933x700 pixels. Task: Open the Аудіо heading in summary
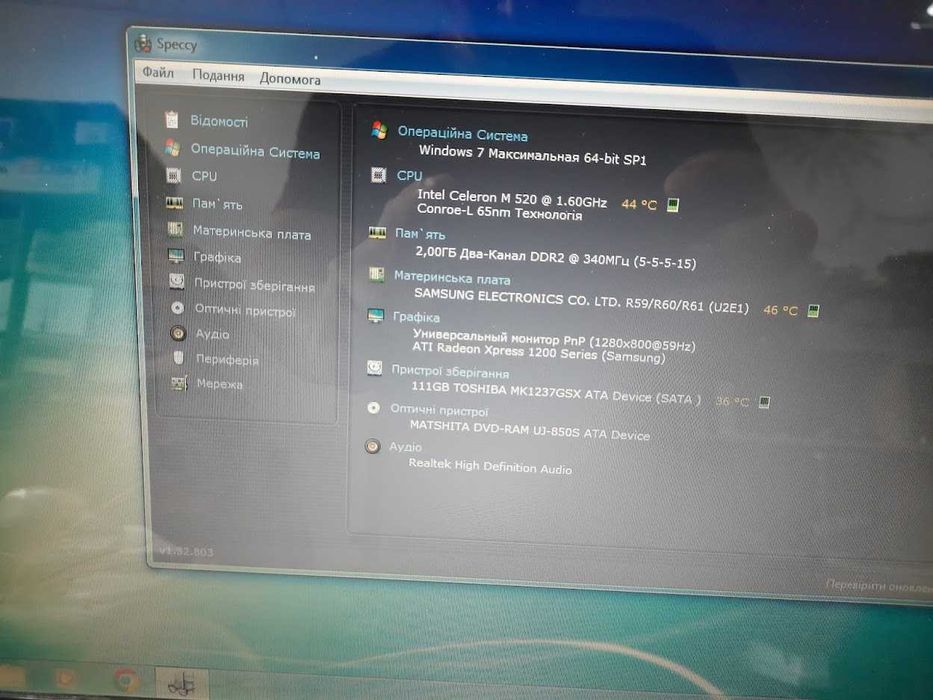click(x=405, y=446)
